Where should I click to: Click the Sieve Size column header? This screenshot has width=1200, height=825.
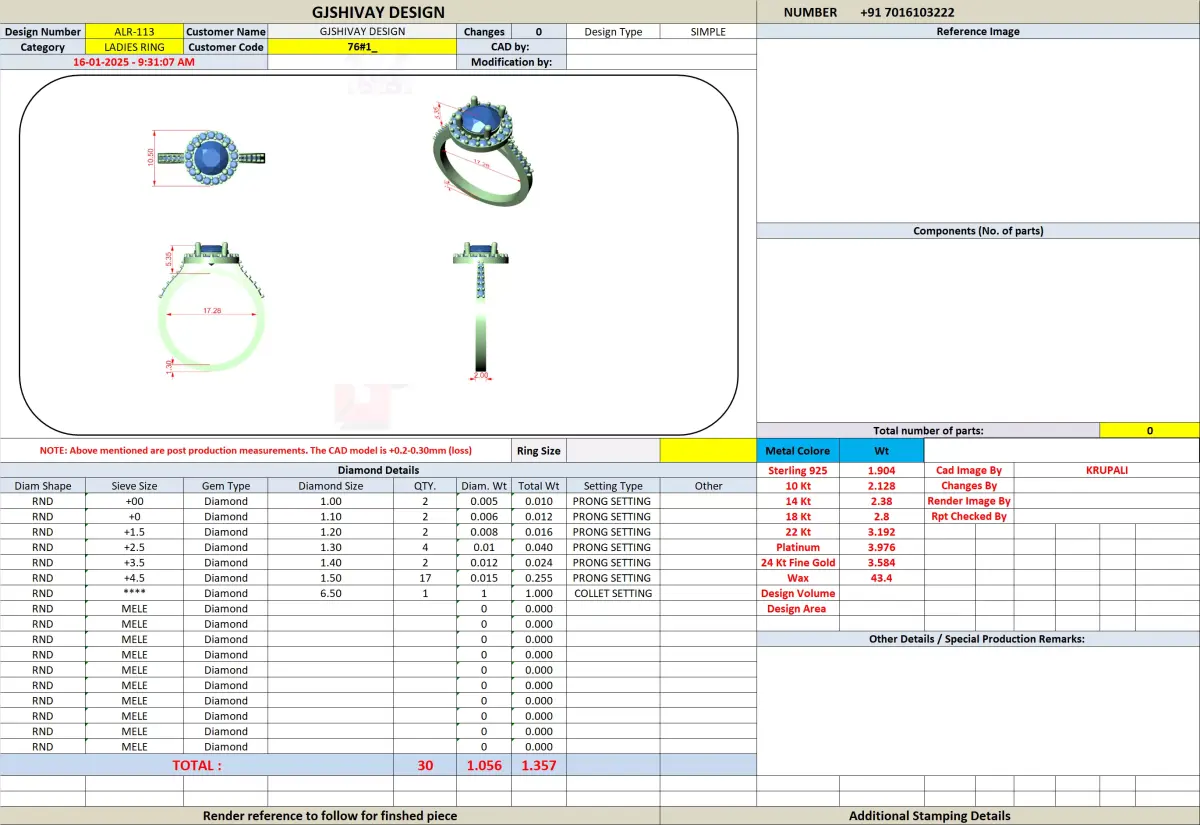tap(134, 486)
